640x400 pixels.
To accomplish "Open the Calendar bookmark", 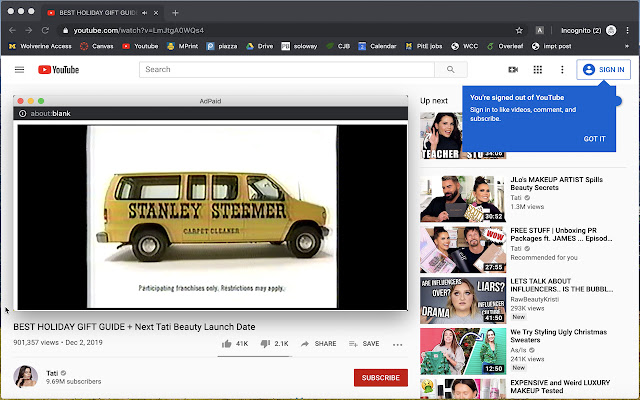I will pyautogui.click(x=377, y=46).
